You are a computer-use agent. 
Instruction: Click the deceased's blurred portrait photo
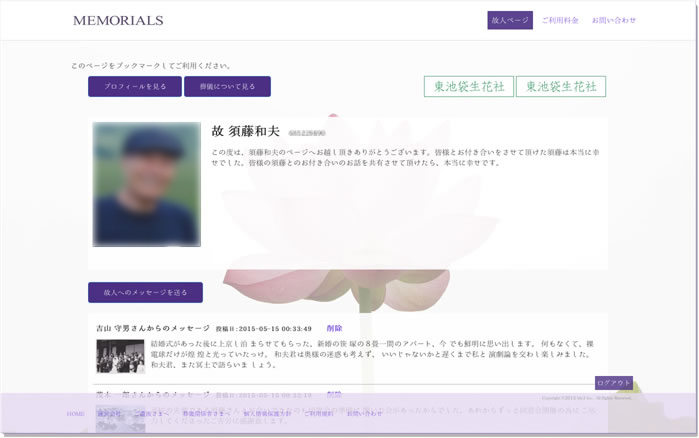click(x=147, y=184)
